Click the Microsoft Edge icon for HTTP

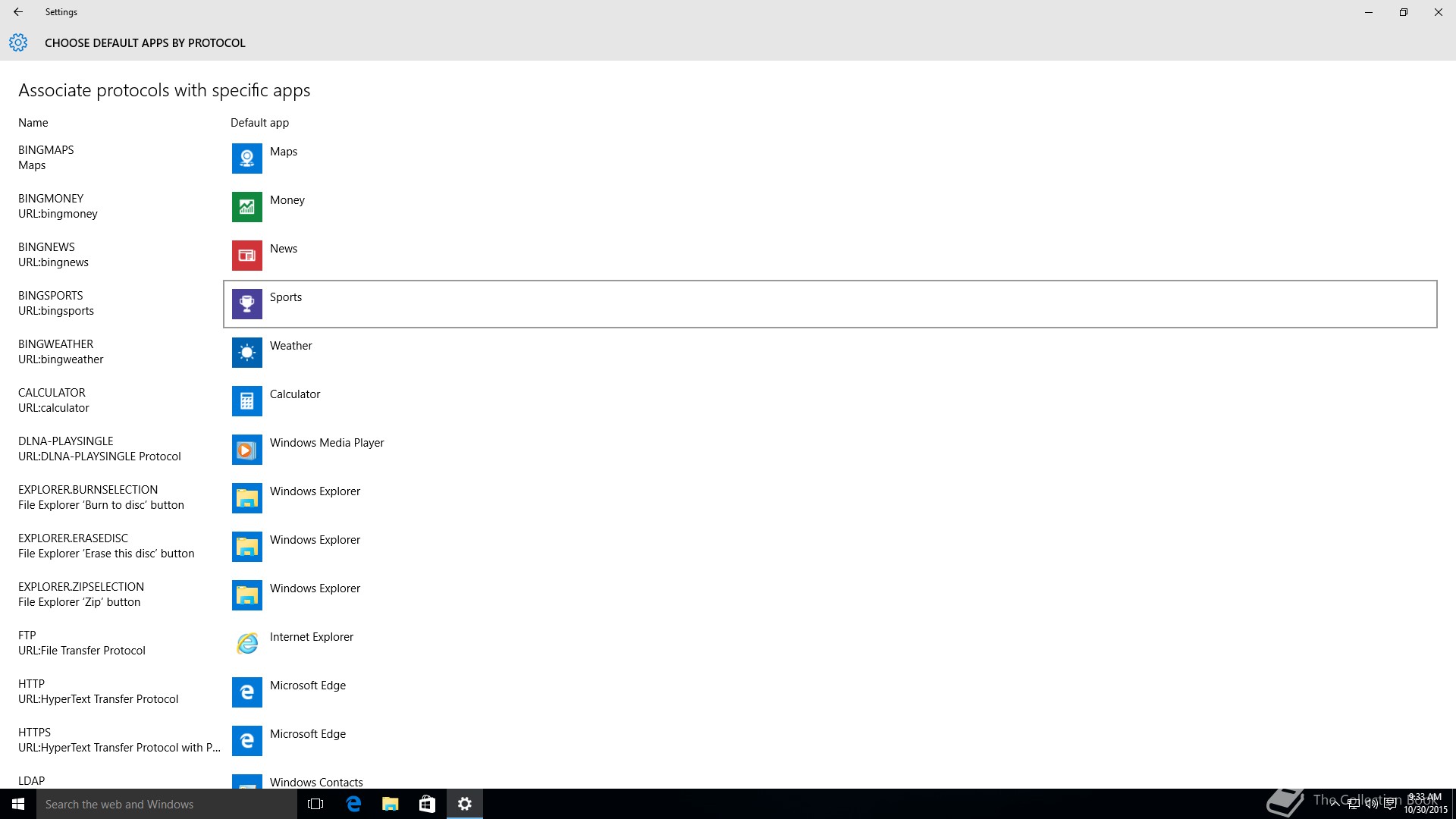[246, 692]
